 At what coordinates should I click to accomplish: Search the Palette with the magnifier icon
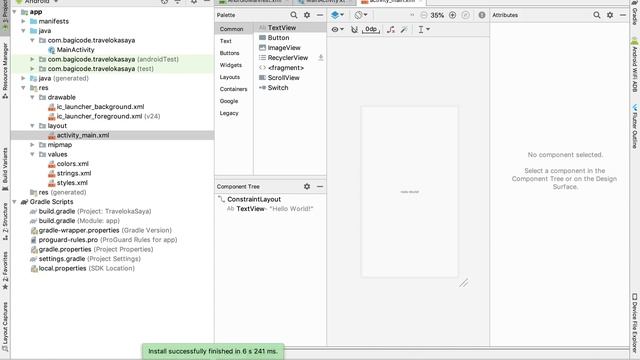tap(293, 15)
